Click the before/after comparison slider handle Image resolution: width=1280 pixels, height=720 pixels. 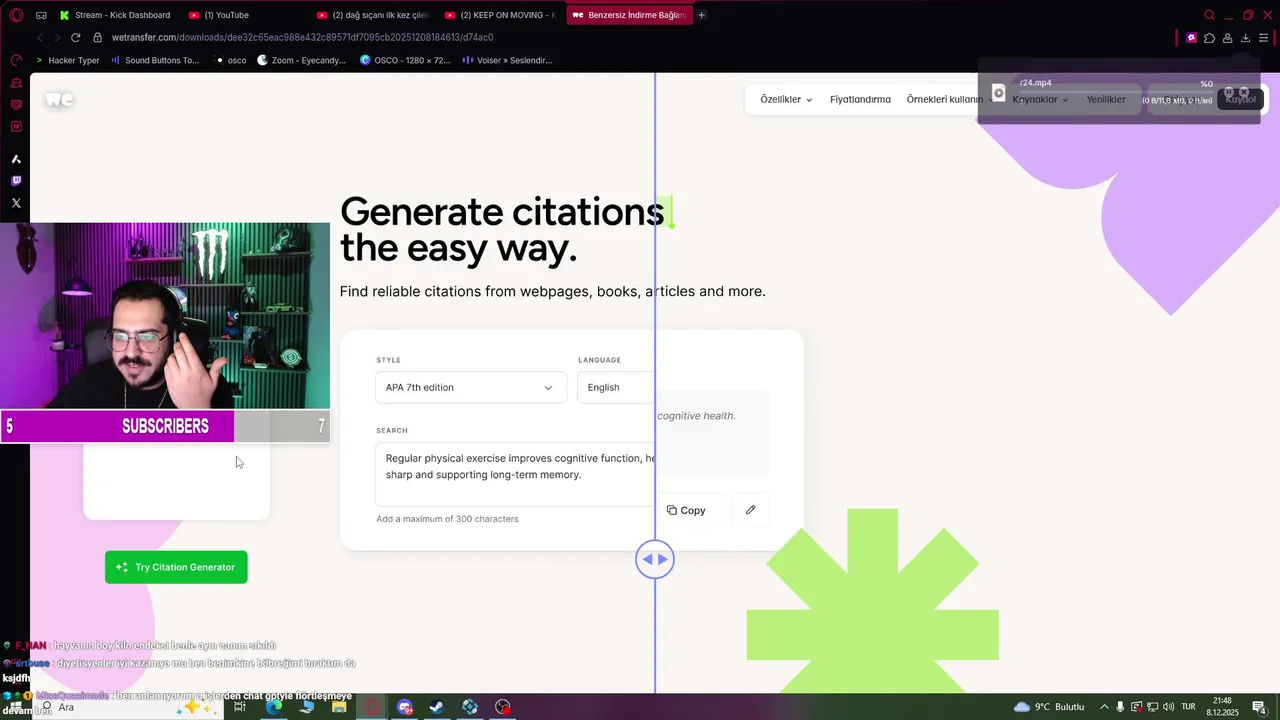[655, 559]
